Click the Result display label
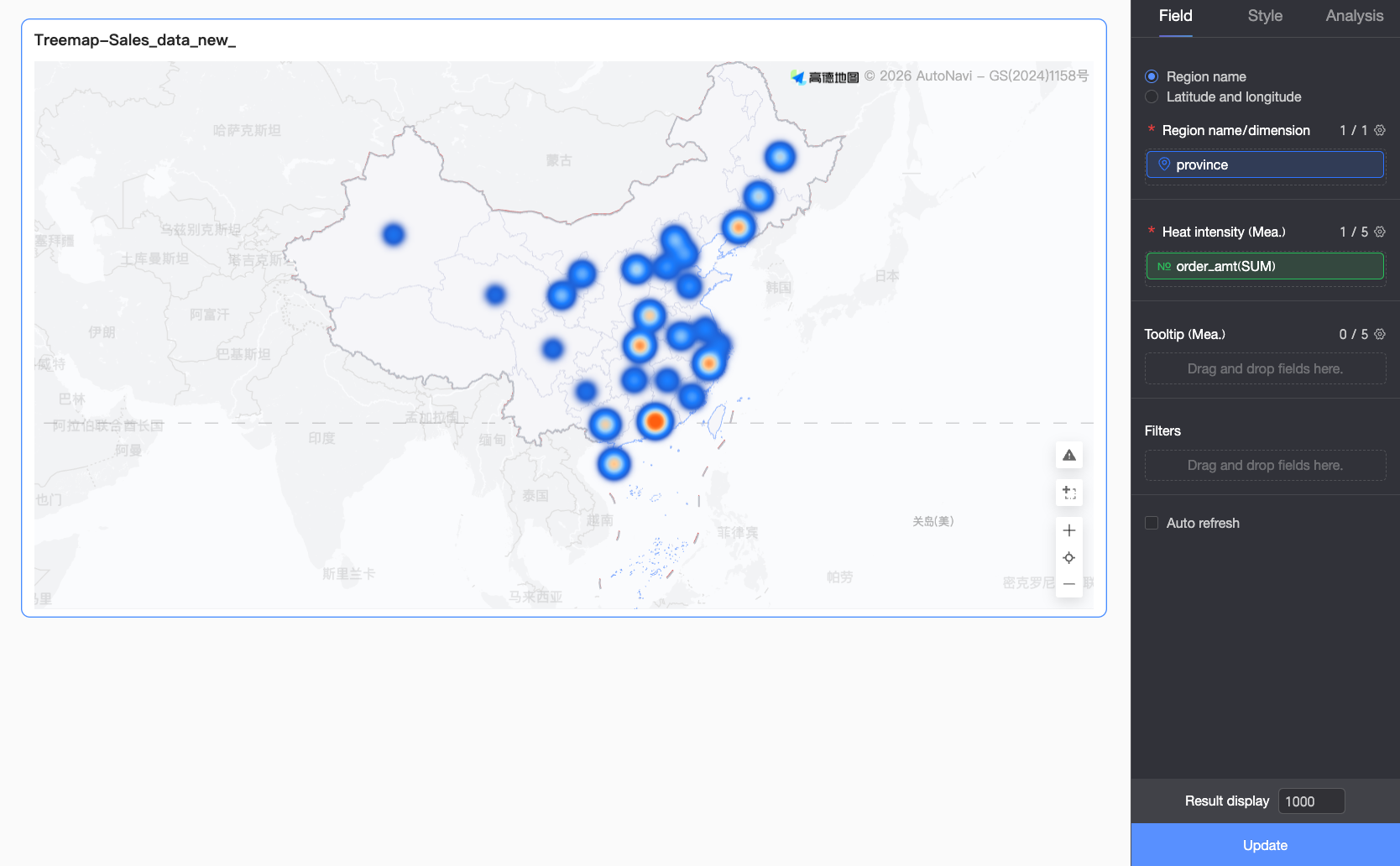This screenshot has width=1400, height=866. pyautogui.click(x=1227, y=801)
